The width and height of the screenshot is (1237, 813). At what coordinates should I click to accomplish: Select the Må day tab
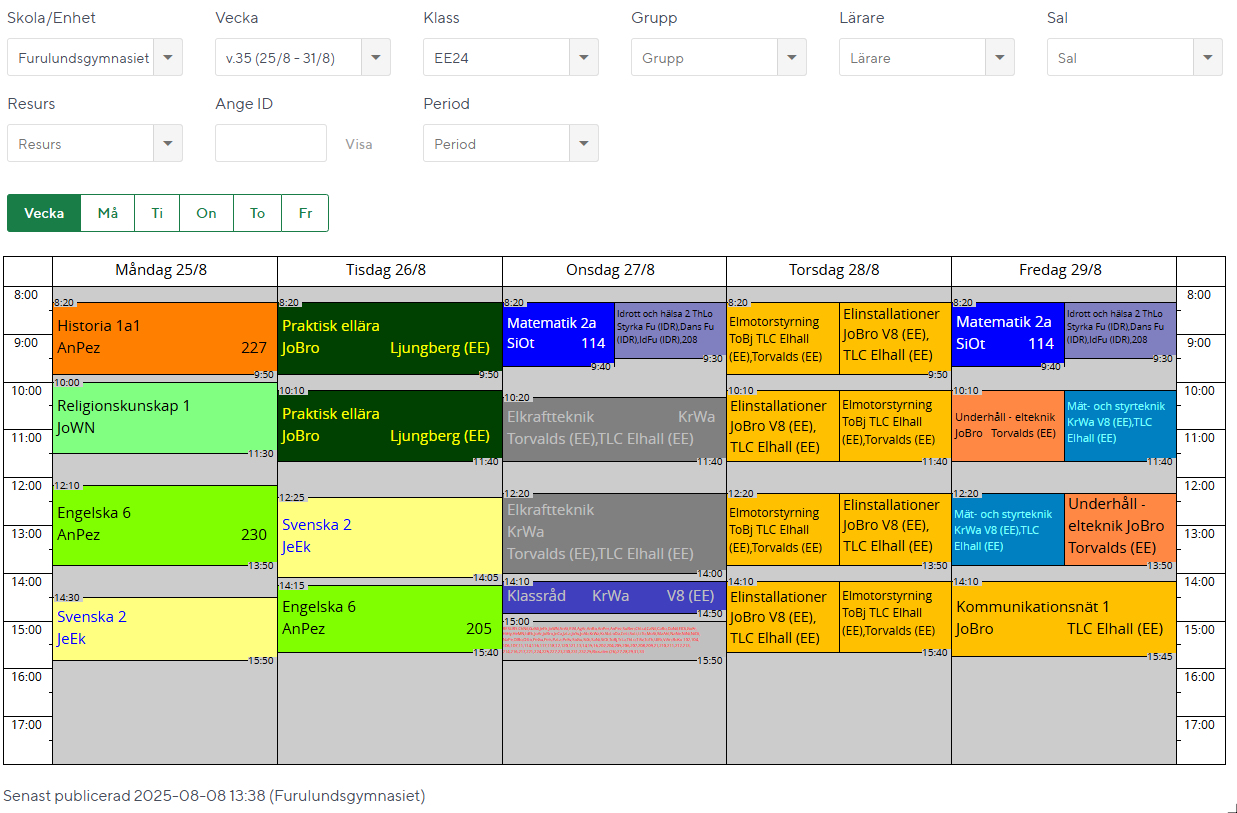(108, 213)
